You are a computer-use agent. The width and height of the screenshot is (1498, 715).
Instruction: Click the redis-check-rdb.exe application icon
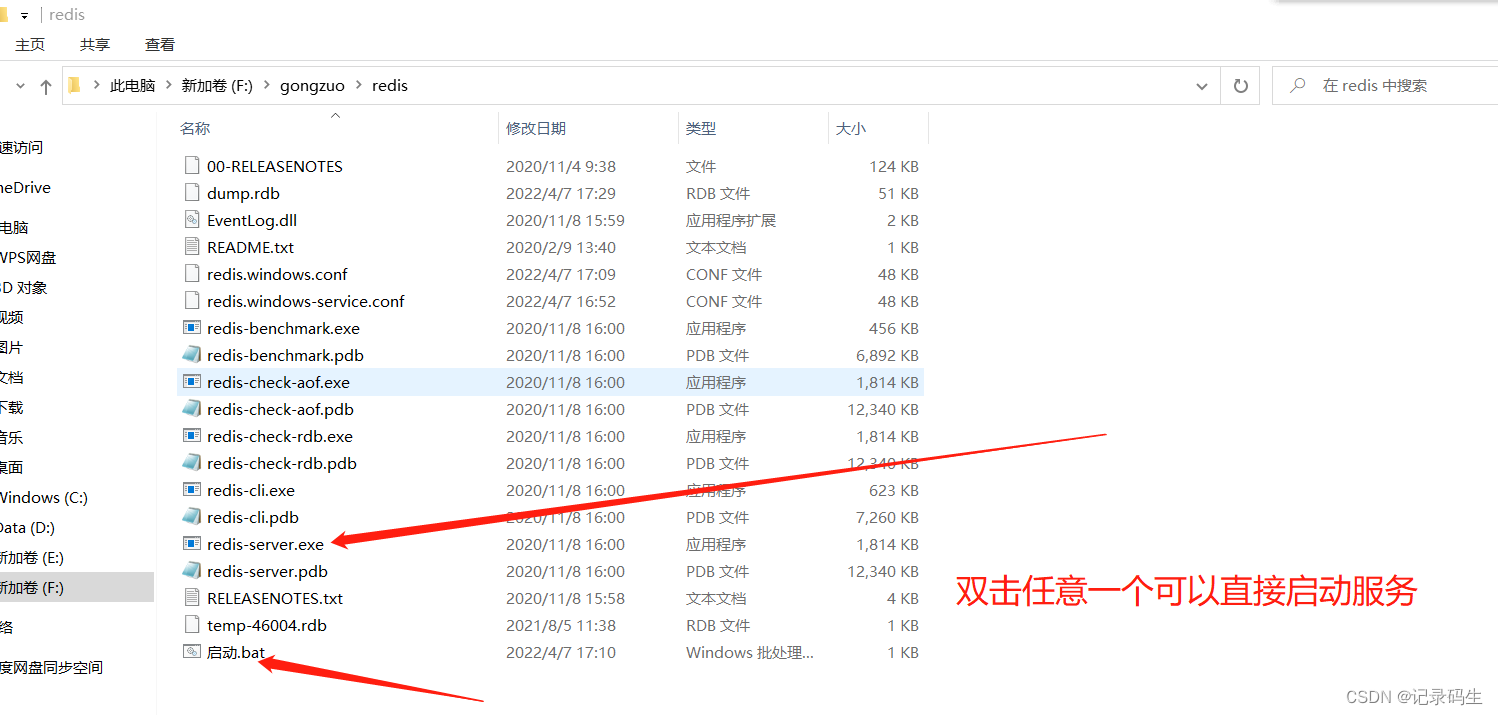pos(192,436)
